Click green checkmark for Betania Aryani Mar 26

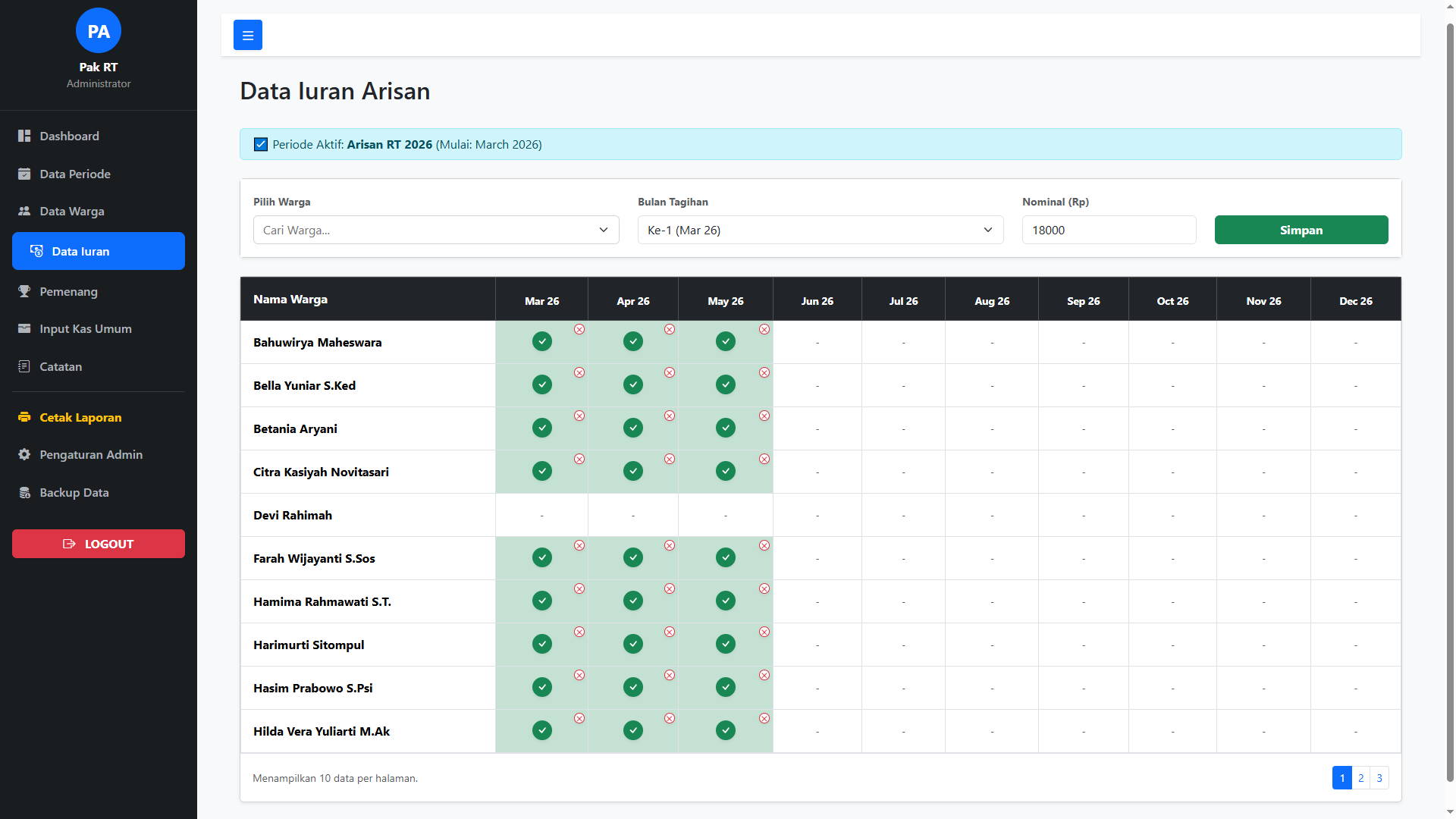[x=542, y=428]
